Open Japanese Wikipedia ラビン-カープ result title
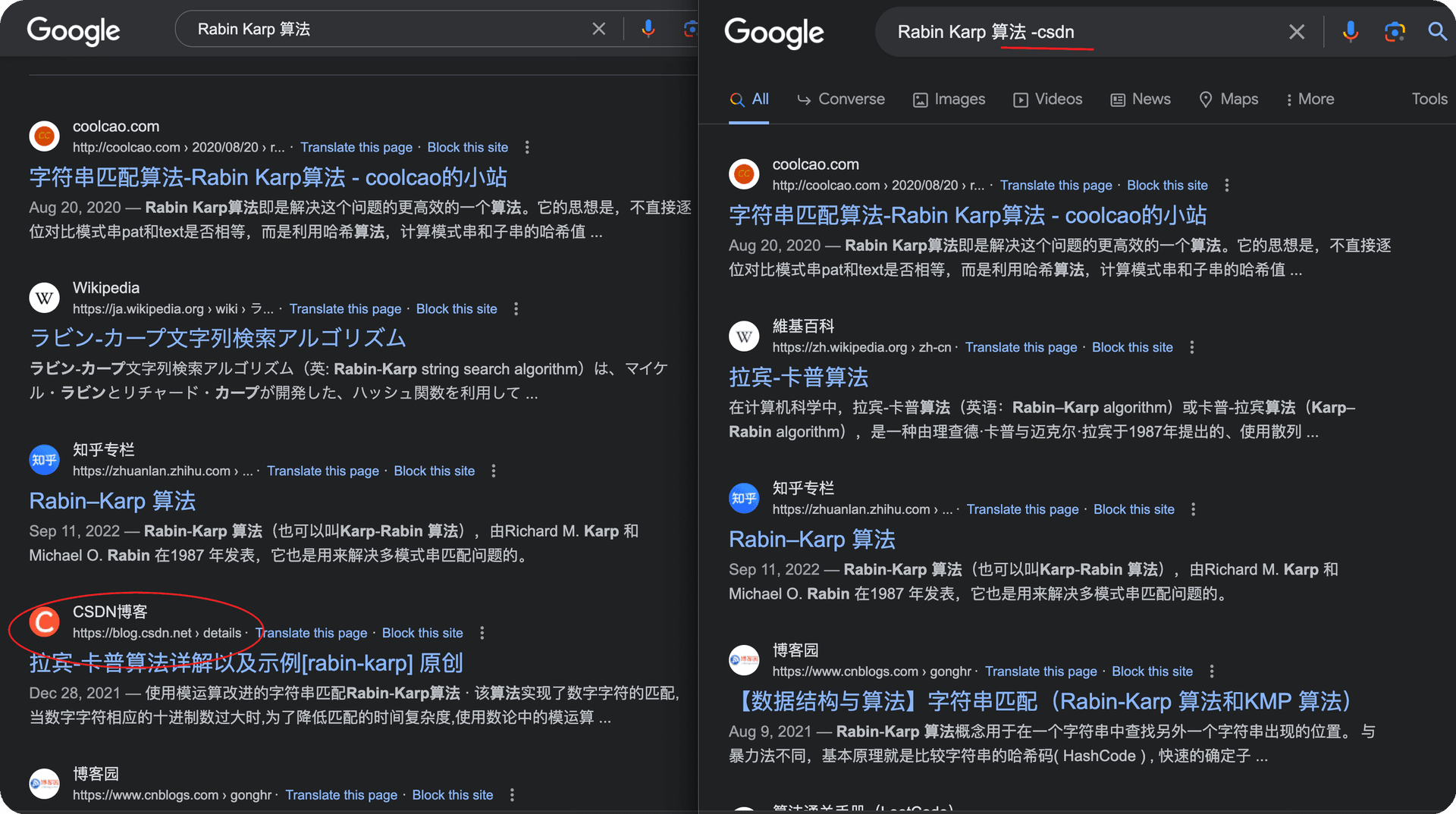 pyautogui.click(x=218, y=338)
